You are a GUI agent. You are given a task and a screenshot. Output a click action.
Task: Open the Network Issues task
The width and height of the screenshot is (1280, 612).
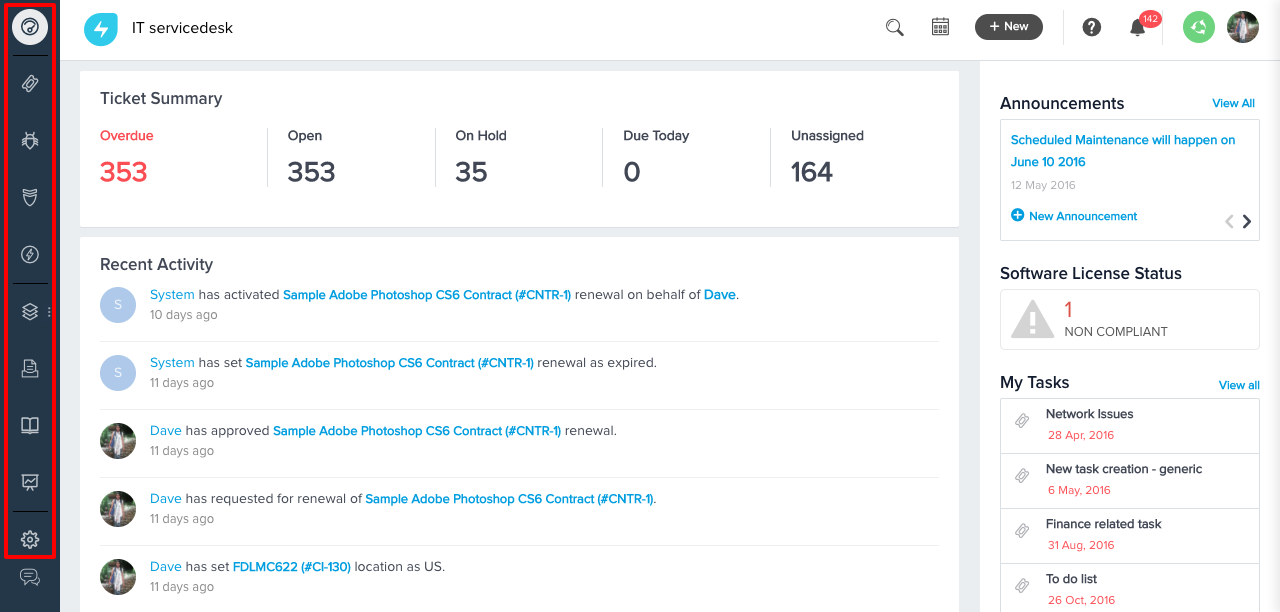tap(1089, 414)
